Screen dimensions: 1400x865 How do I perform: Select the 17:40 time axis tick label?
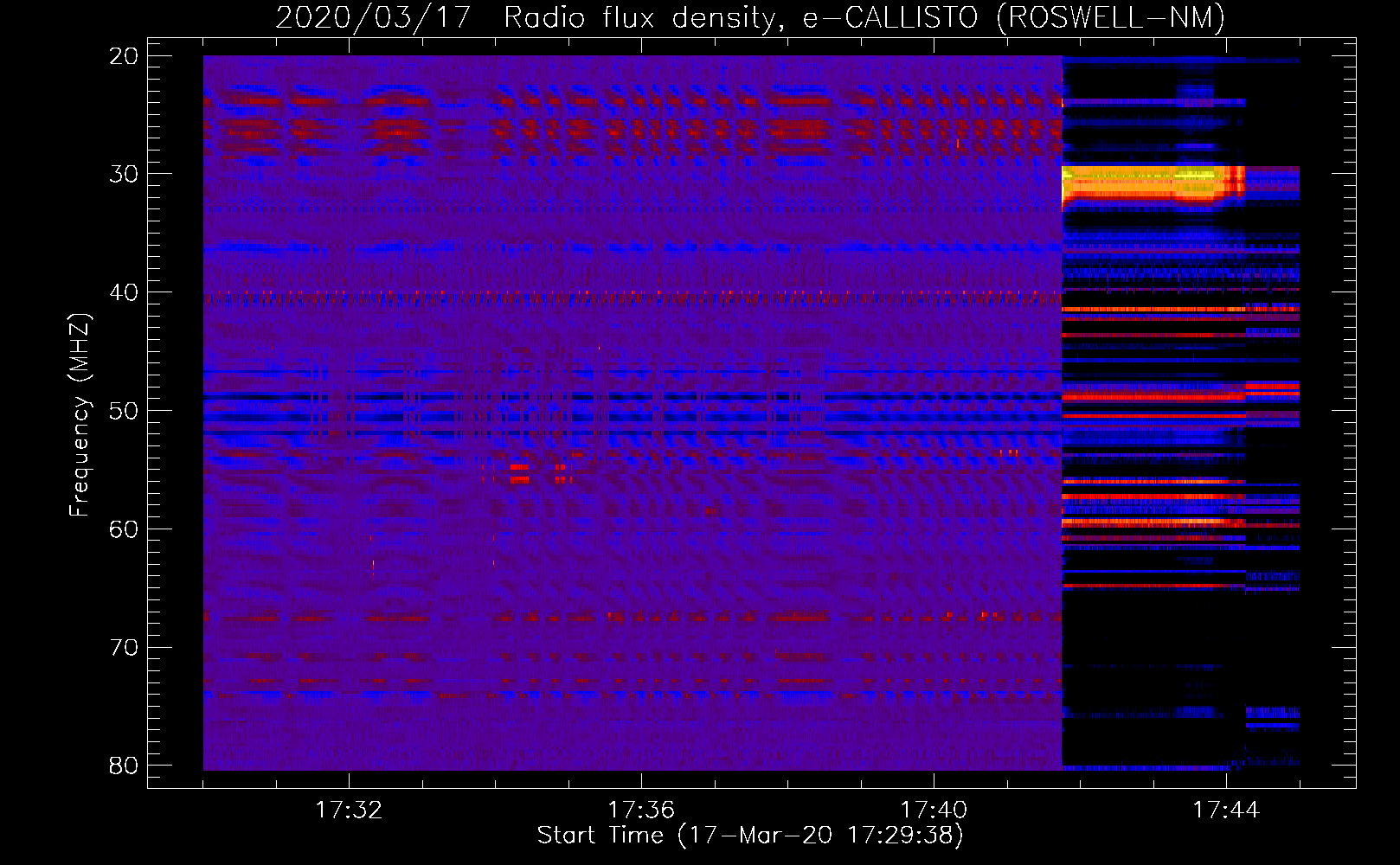point(934,811)
